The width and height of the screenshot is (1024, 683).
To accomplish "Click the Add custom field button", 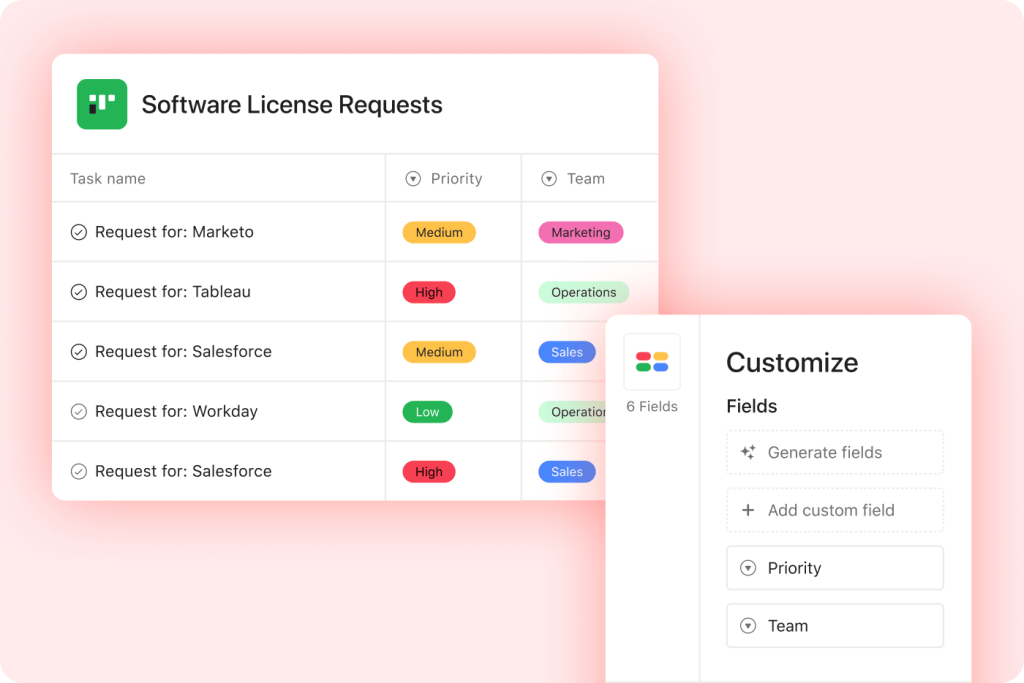I will point(835,510).
